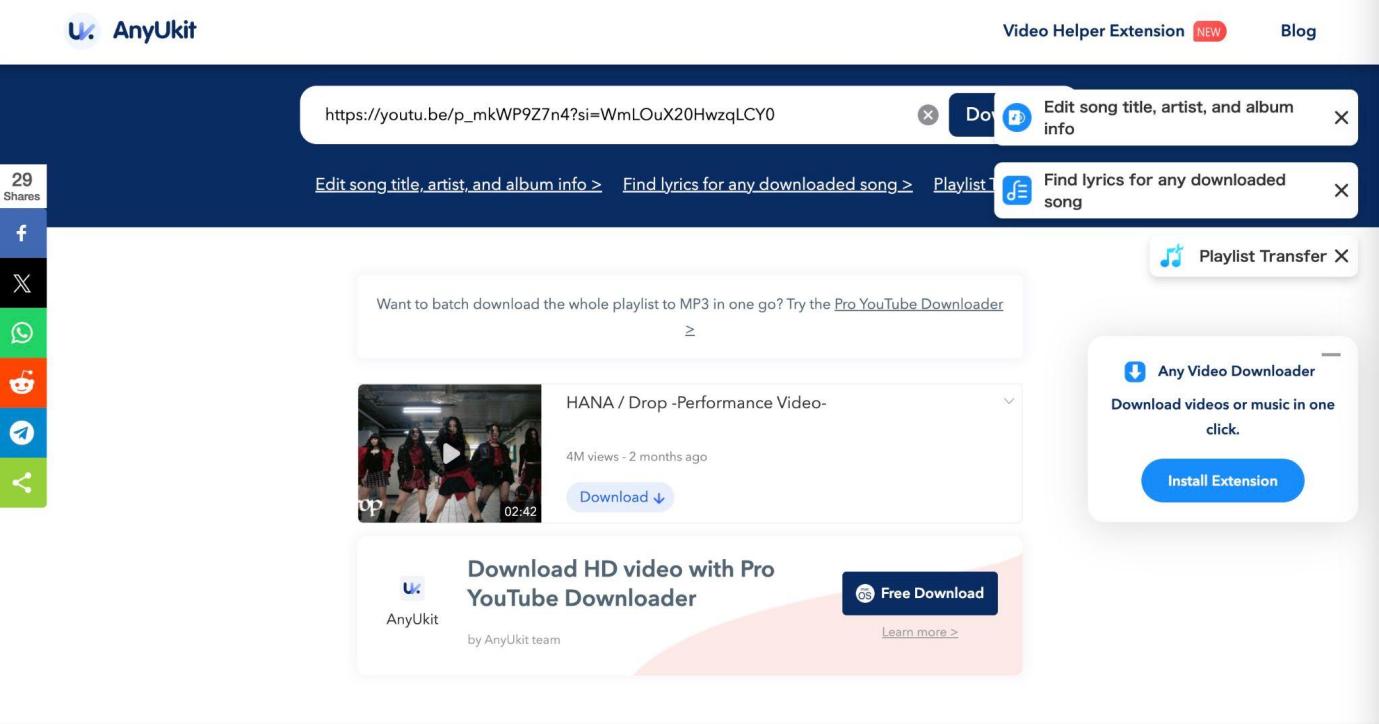1379x724 pixels.
Task: Open 'Edit song title, artist, and album info >' link
Action: point(458,184)
